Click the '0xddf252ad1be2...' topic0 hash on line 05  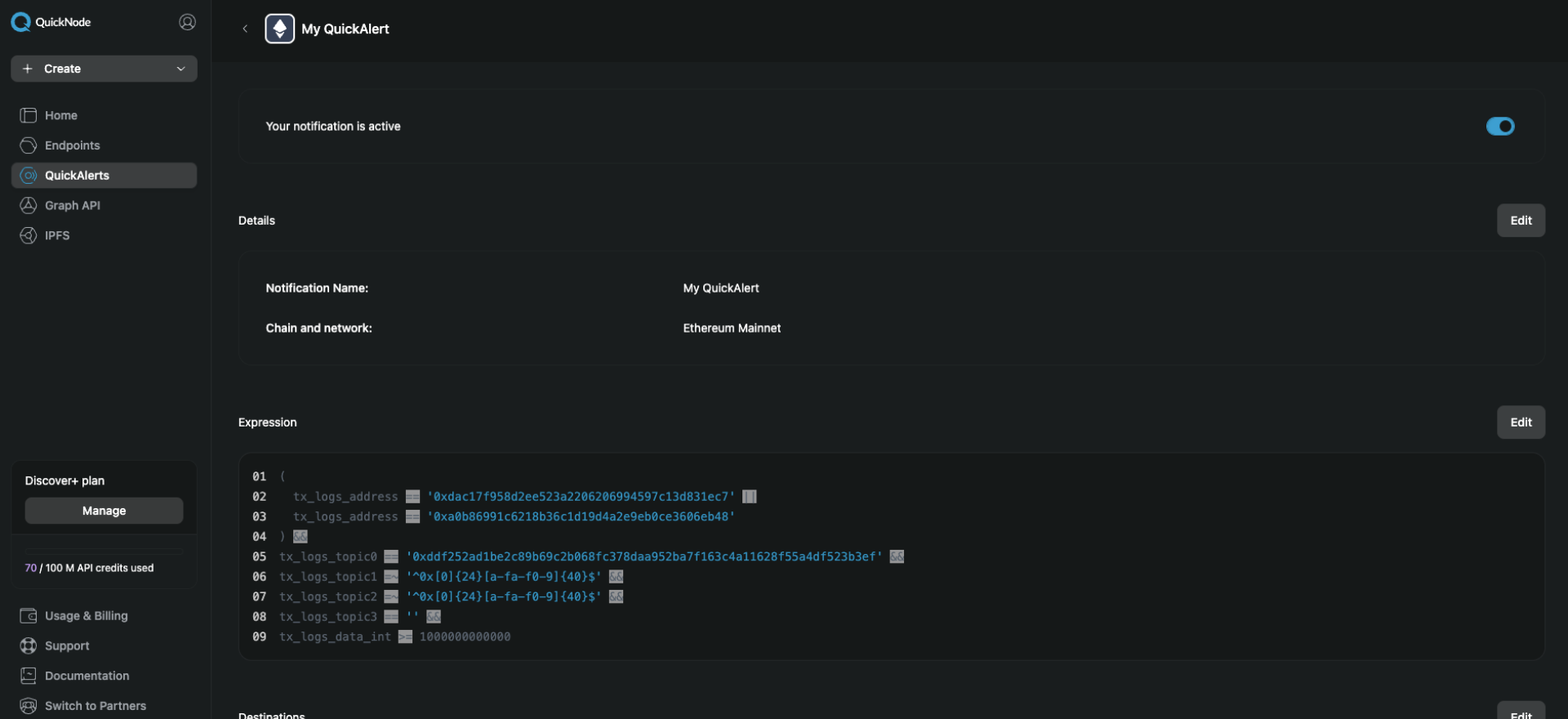(x=644, y=556)
